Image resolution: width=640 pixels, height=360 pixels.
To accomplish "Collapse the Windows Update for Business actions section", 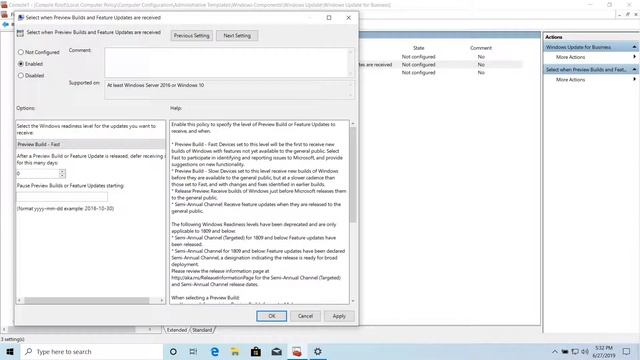I will (x=634, y=47).
